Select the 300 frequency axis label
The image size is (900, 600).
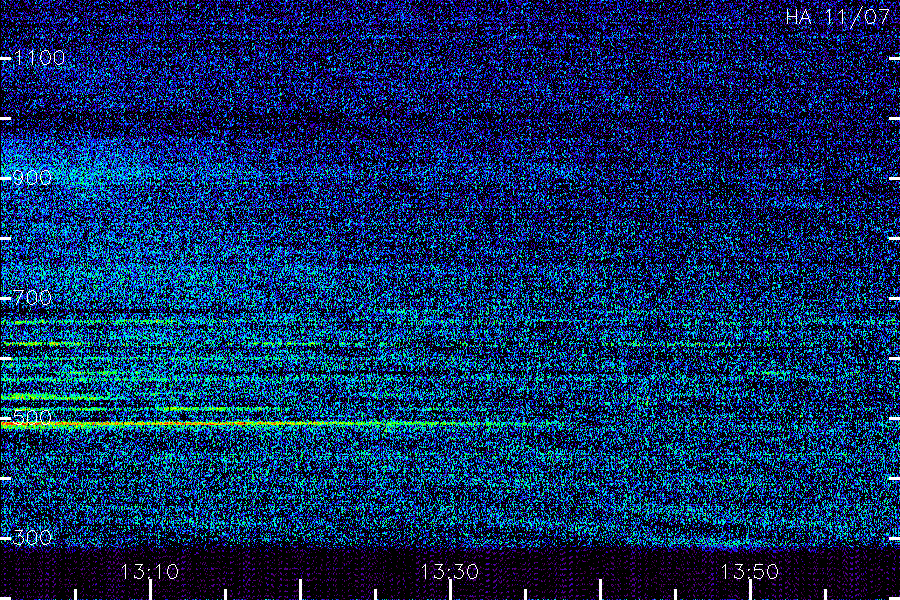pyautogui.click(x=32, y=537)
